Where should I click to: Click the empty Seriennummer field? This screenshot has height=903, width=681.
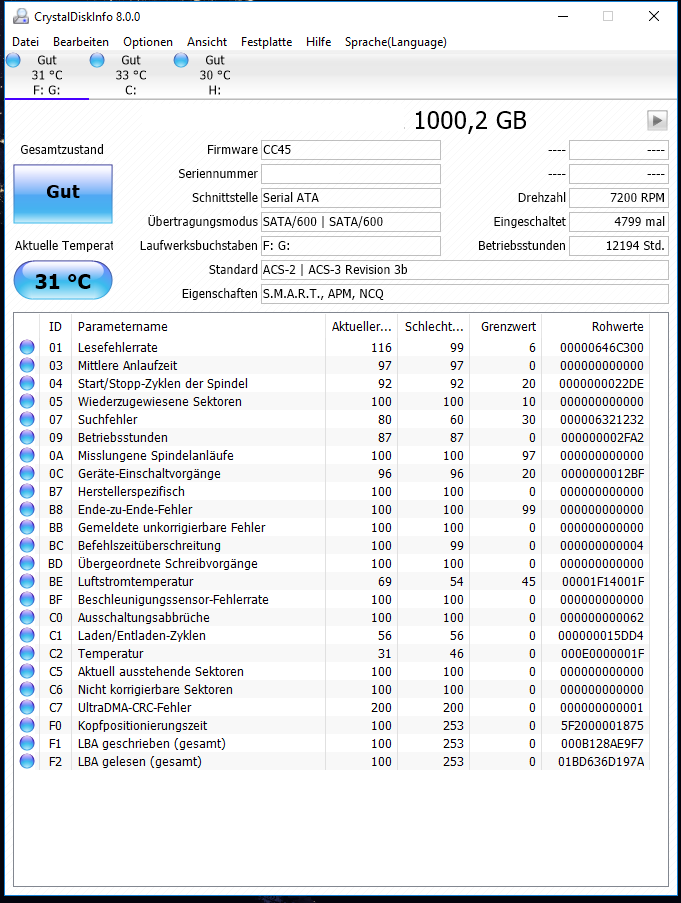point(351,174)
